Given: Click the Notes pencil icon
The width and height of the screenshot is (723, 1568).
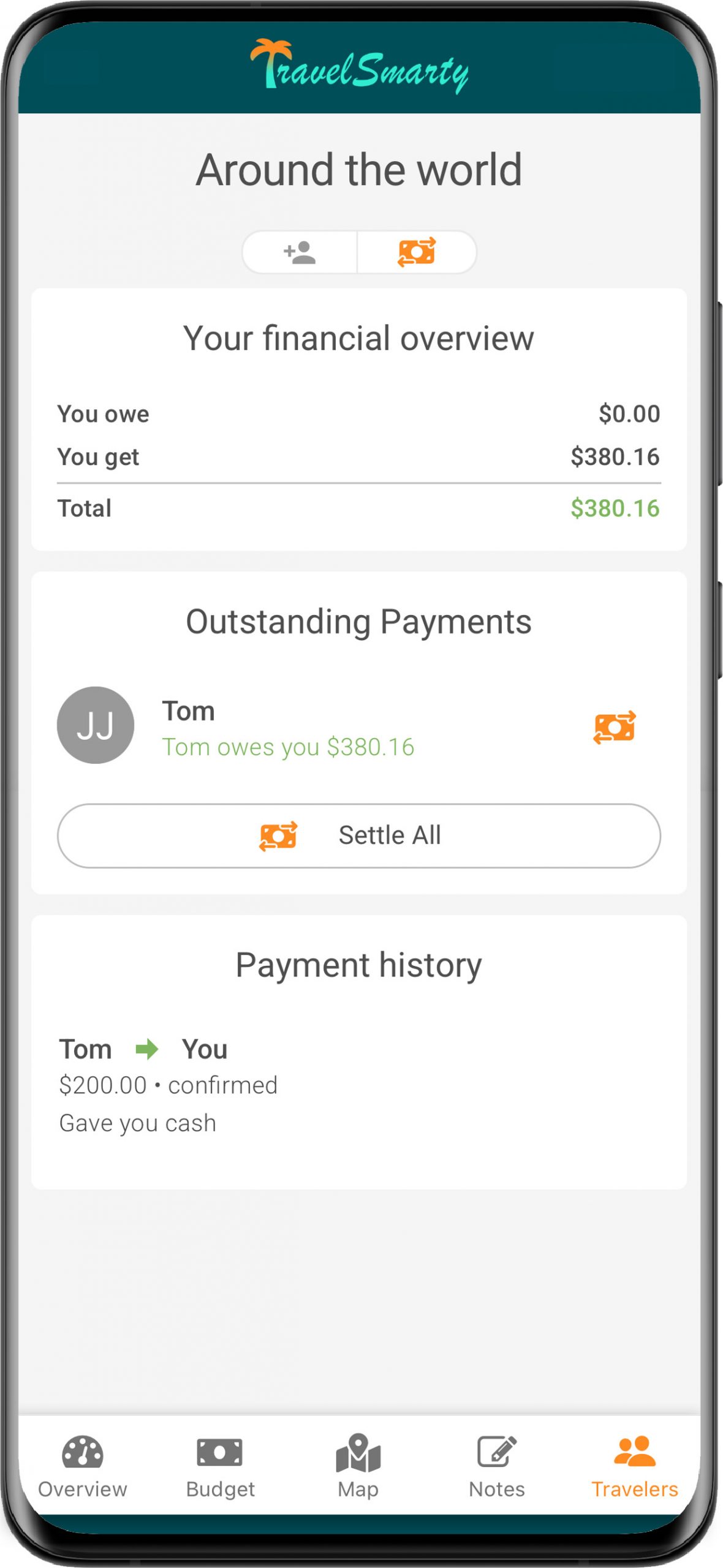Looking at the screenshot, I should (496, 1451).
